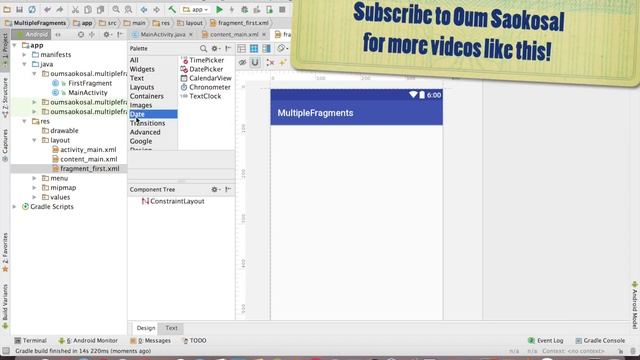Switch to Design surface view icon

click(241, 49)
